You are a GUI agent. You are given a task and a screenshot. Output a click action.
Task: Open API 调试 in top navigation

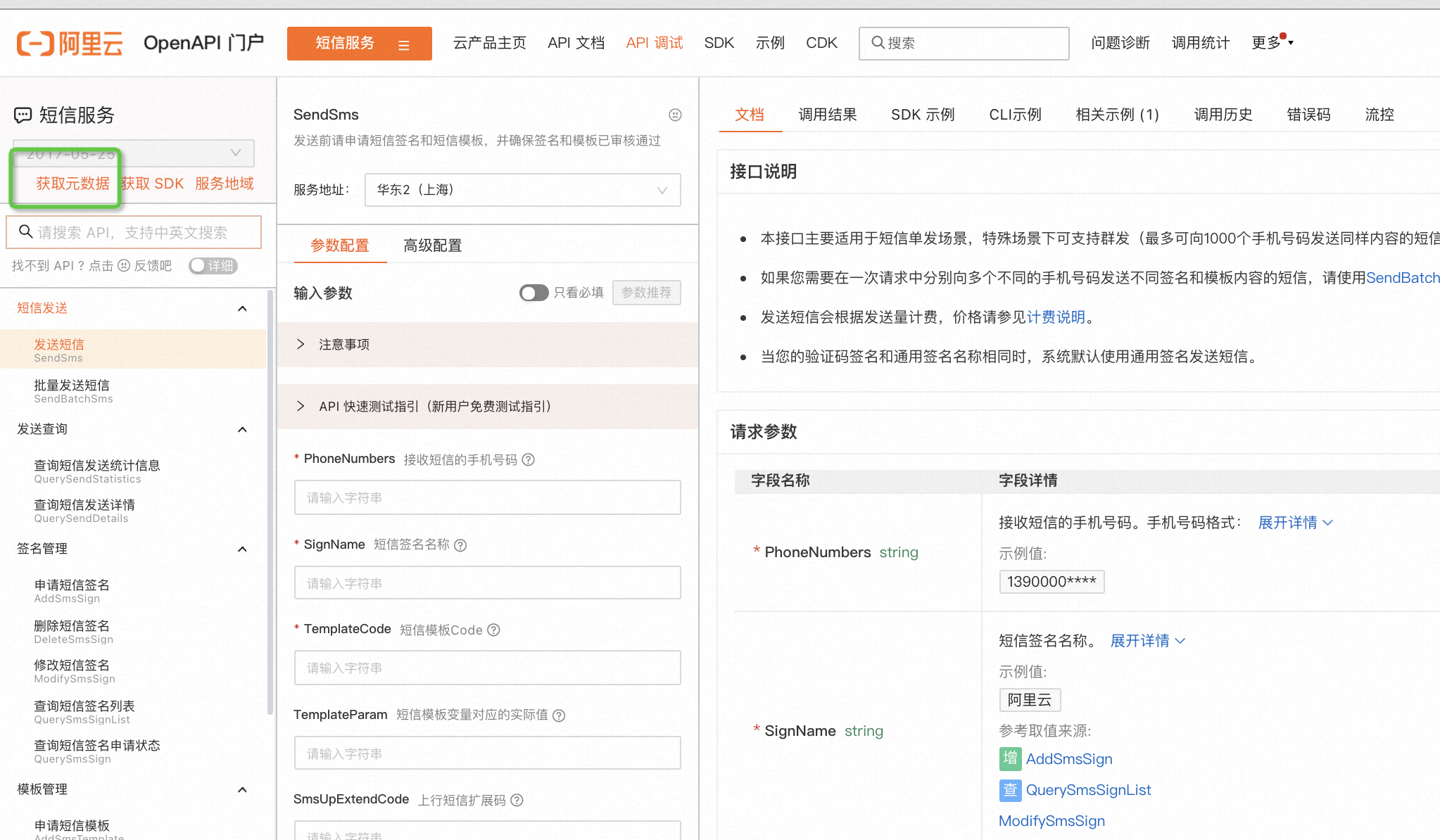[655, 43]
